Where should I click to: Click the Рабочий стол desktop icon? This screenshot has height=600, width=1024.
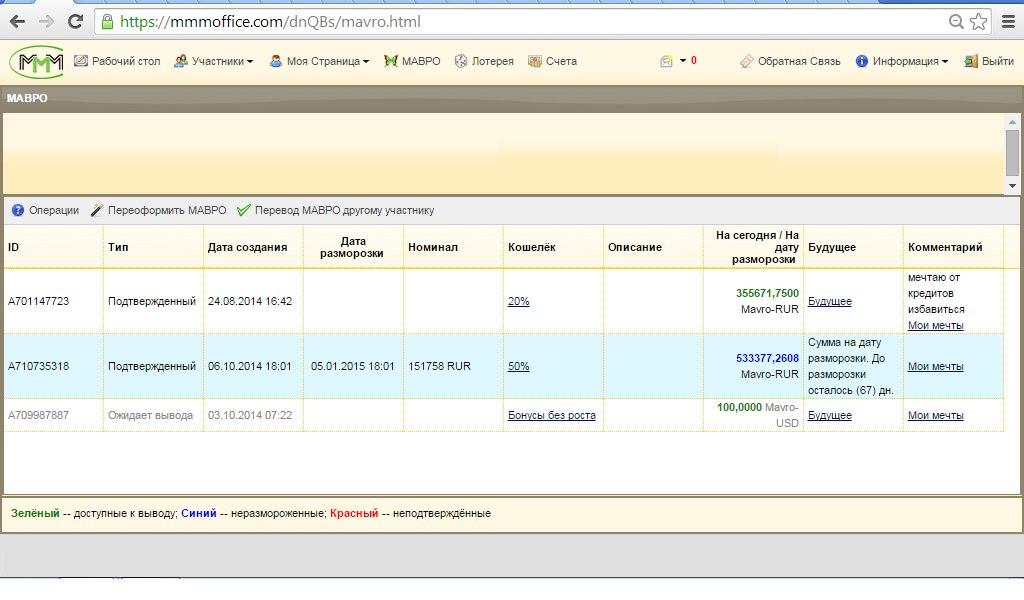[81, 61]
